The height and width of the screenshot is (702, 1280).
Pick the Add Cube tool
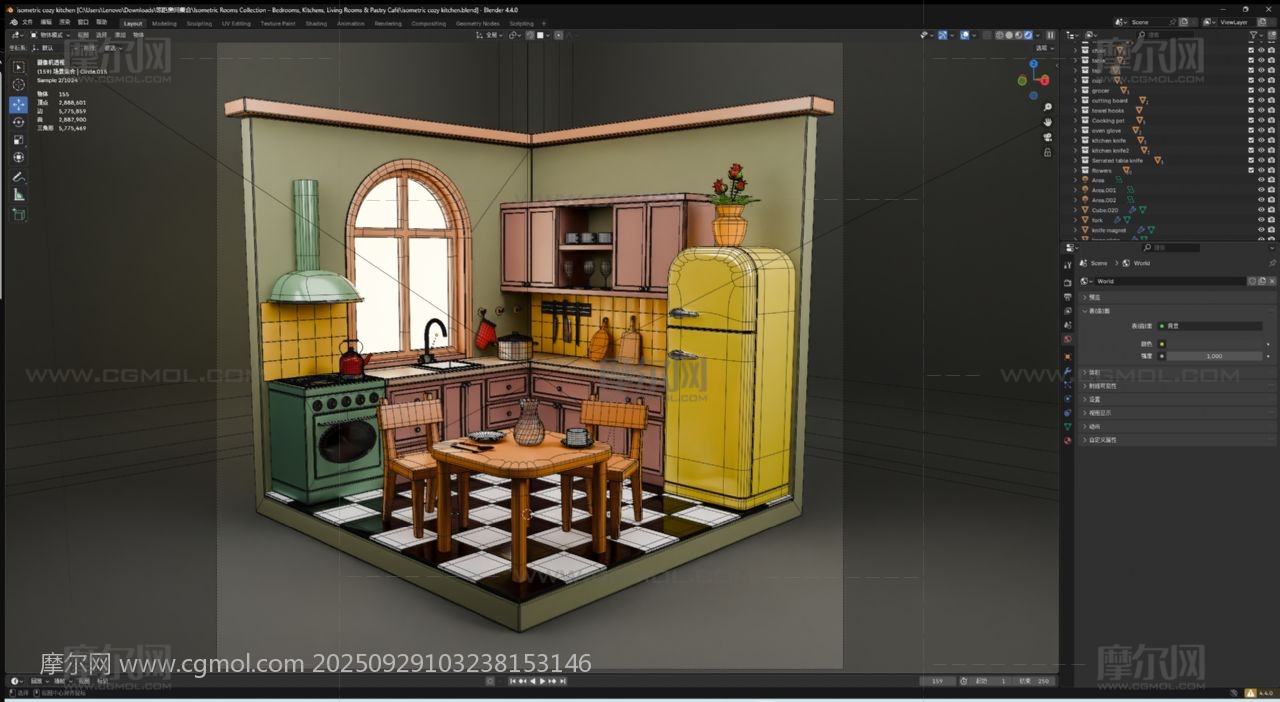(18, 214)
